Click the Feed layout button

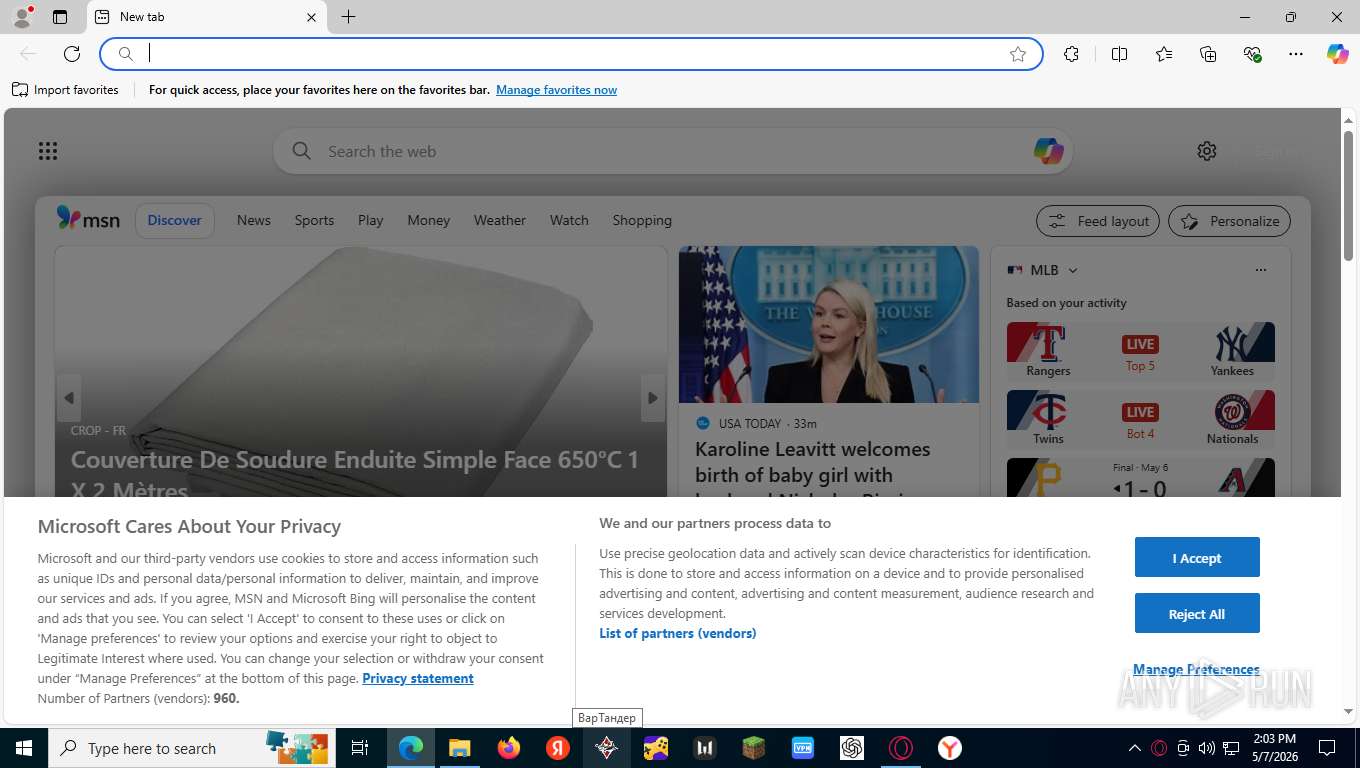pos(1098,221)
